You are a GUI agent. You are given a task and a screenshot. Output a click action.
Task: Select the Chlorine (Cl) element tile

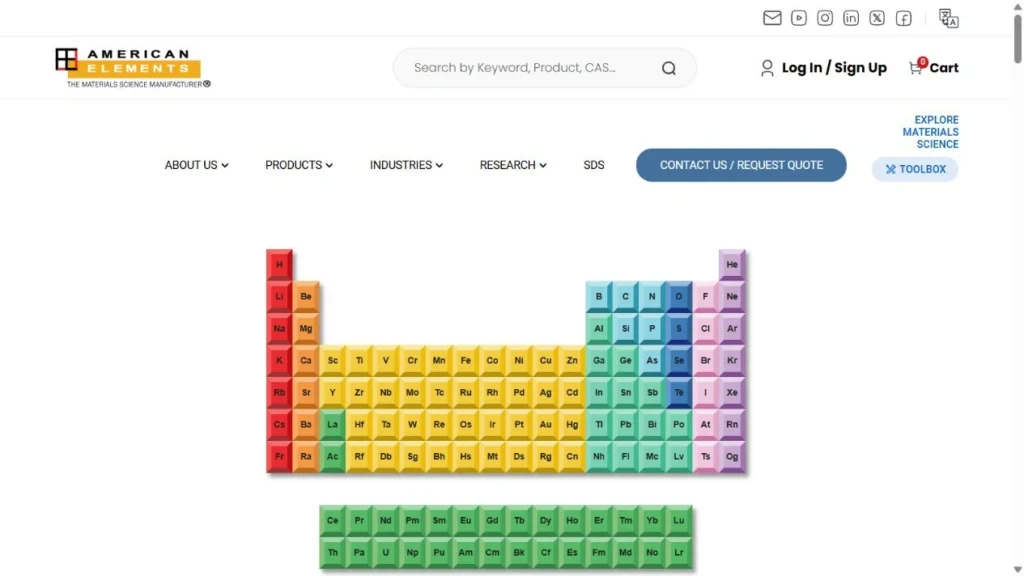coord(705,328)
